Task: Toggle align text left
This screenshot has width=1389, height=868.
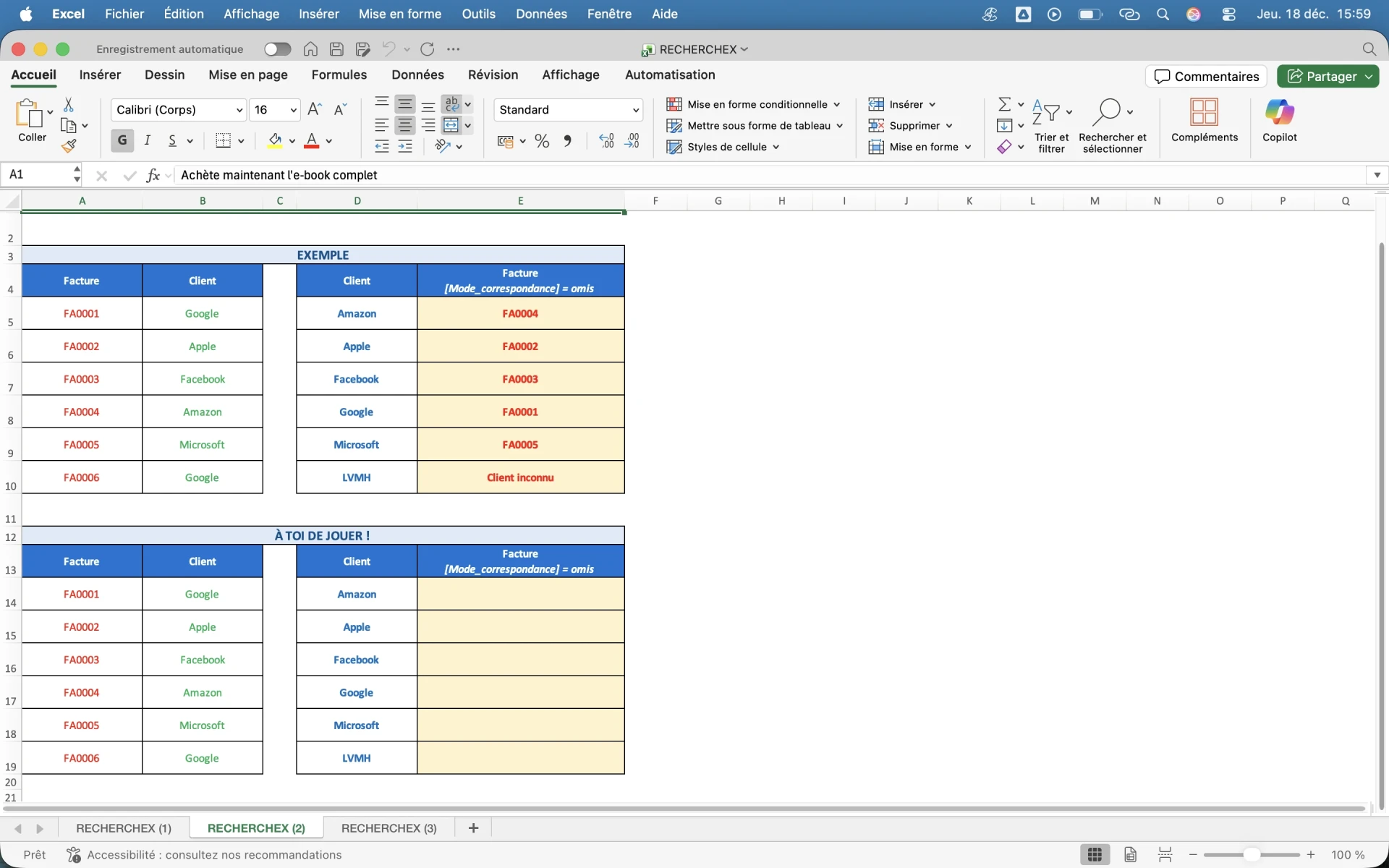Action: pyautogui.click(x=382, y=125)
